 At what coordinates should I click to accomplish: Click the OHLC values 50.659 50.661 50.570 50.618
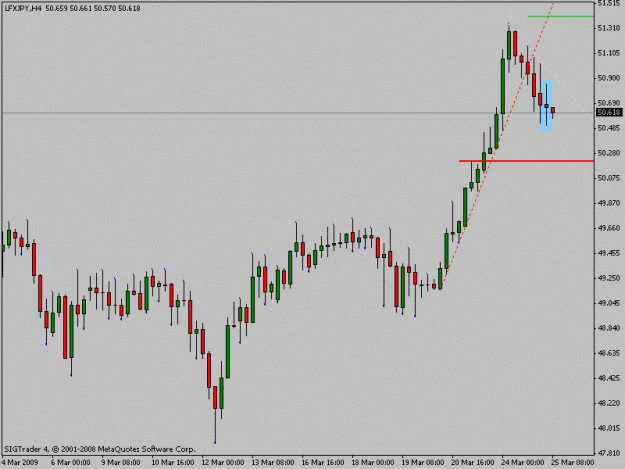[x=92, y=8]
